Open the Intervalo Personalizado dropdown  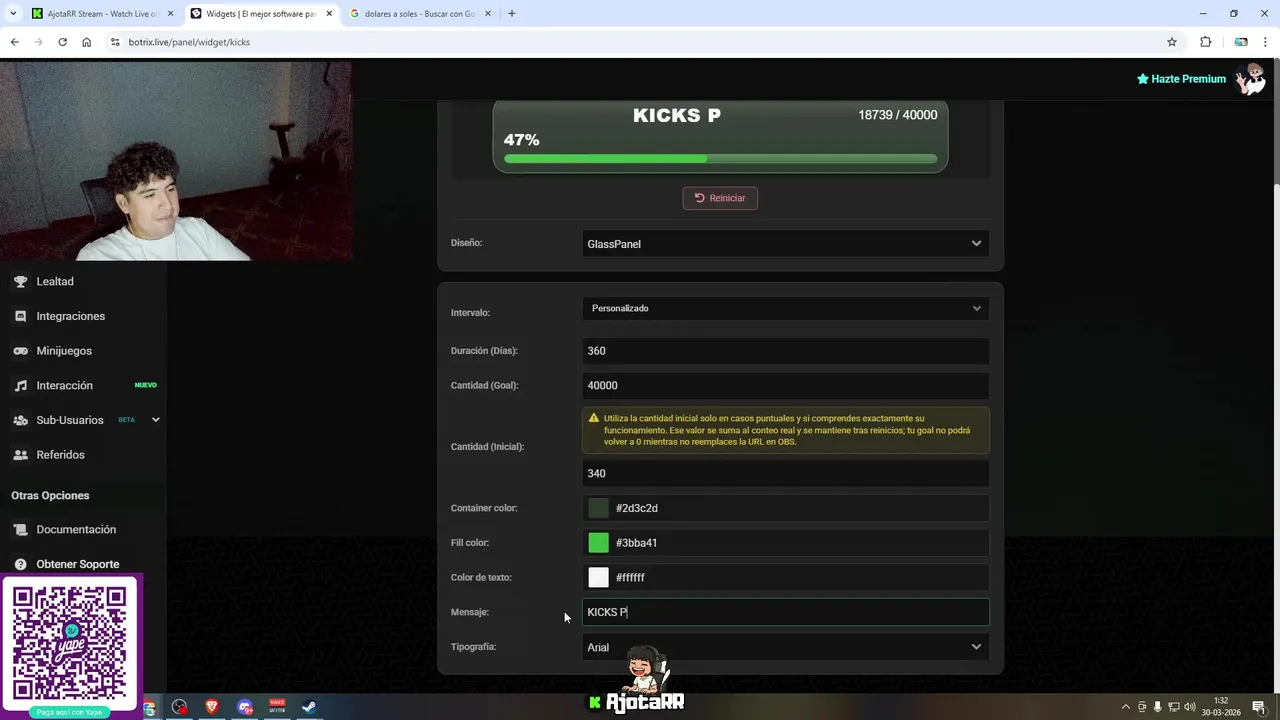[785, 308]
